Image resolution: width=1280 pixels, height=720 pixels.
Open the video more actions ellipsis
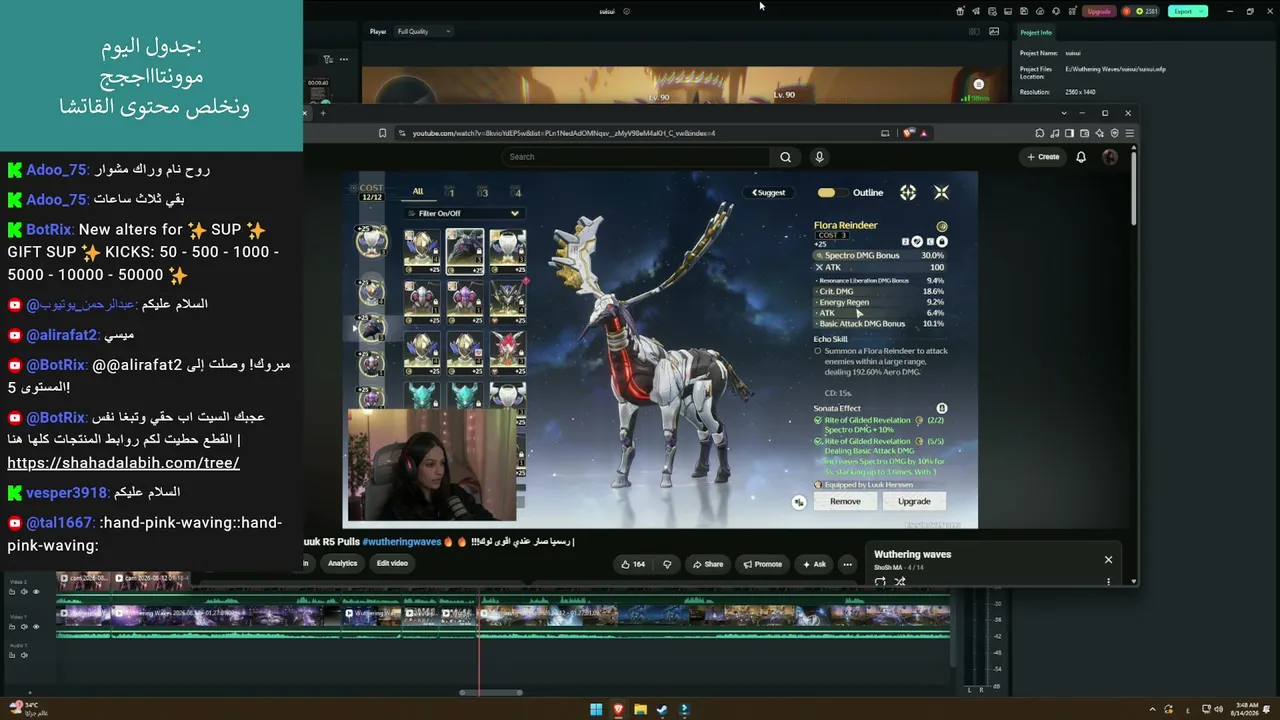point(847,564)
